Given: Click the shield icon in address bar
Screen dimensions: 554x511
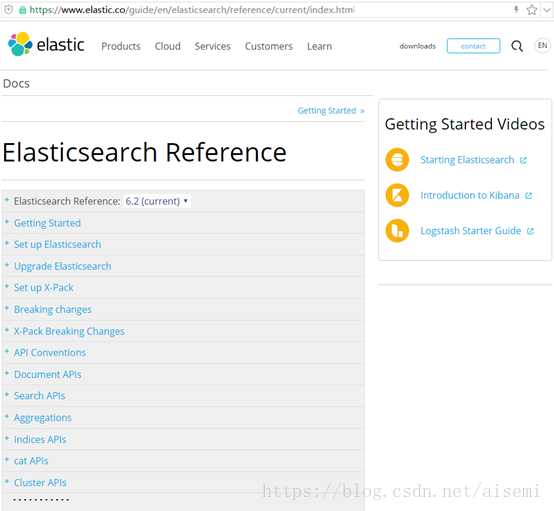Looking at the screenshot, I should tap(8, 10).
